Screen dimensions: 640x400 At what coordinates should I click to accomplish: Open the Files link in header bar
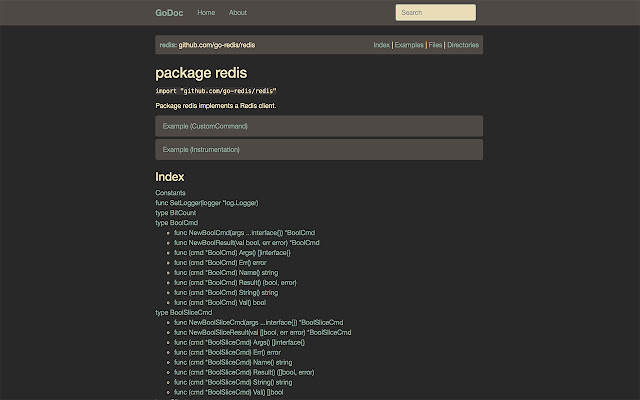(x=435, y=45)
